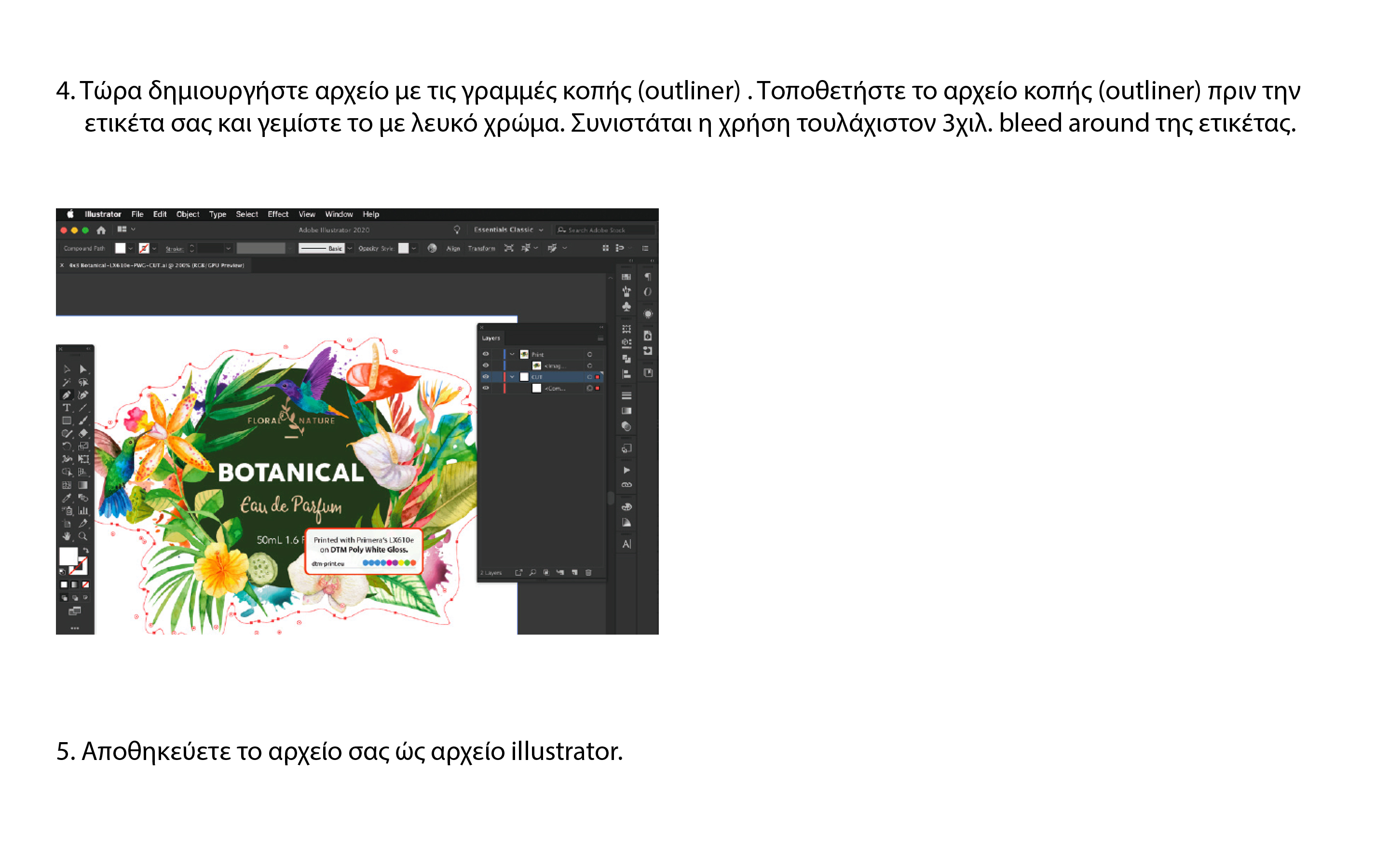Select the Pen tool

[67, 395]
